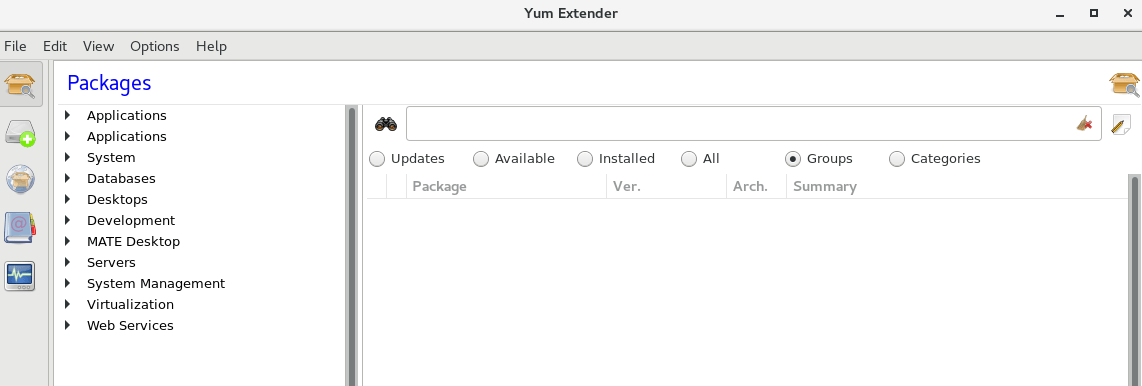1142x386 pixels.
Task: Click the notepad edit icon beside search
Action: (1121, 125)
